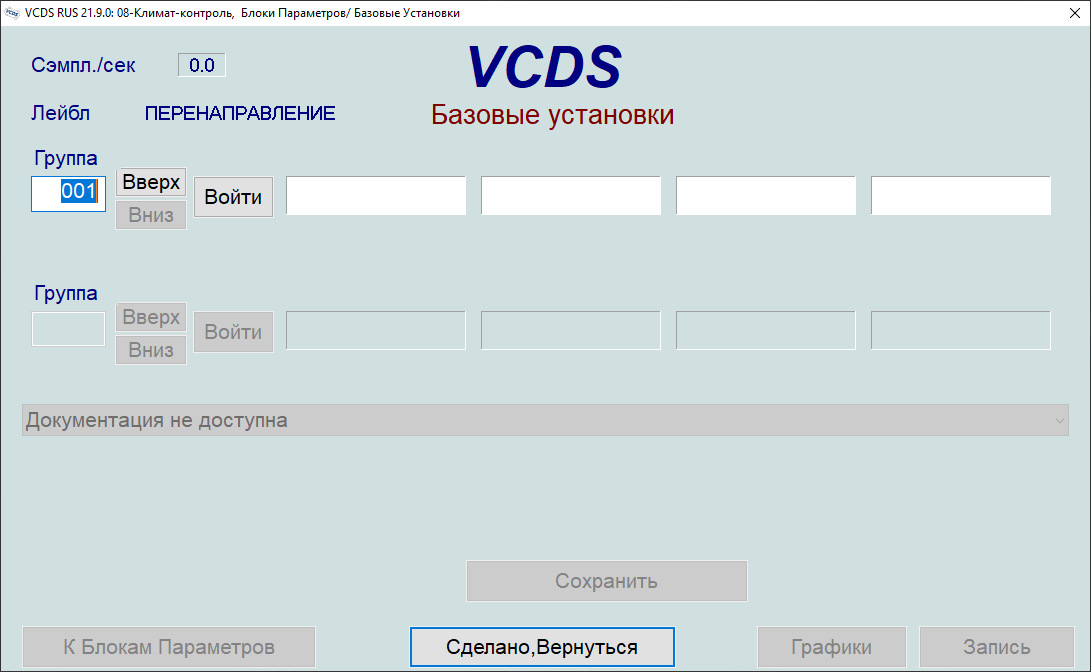Click the lower Вниз group button
The width and height of the screenshot is (1091, 672).
point(151,350)
